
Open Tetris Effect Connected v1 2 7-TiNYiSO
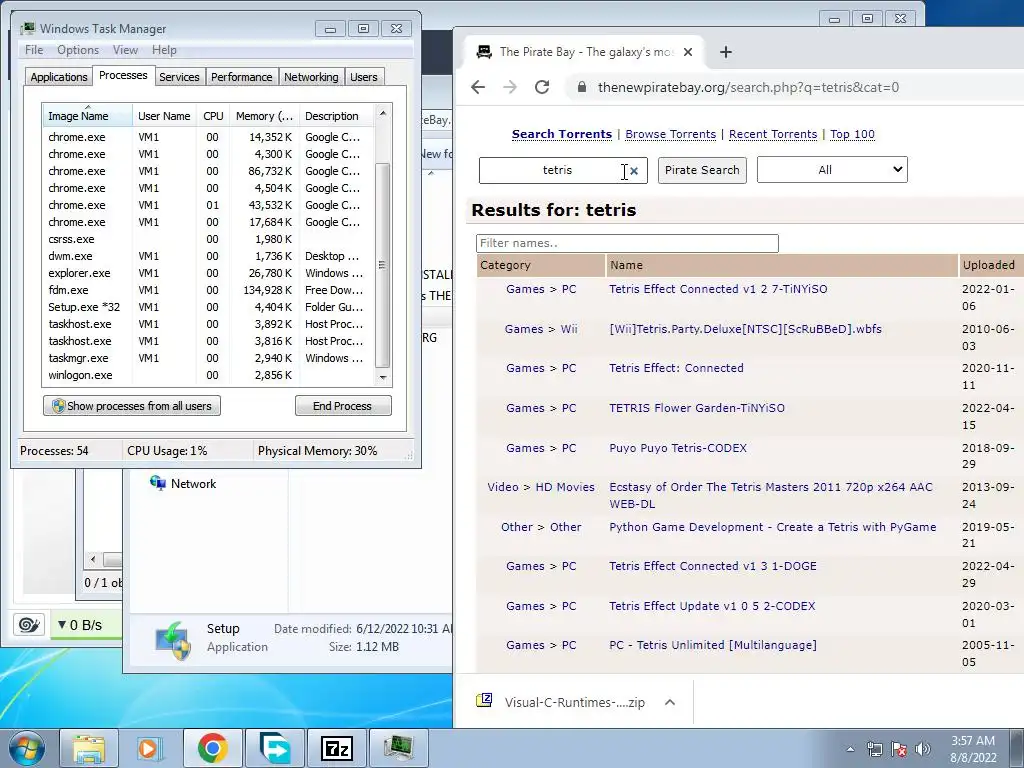tap(718, 289)
